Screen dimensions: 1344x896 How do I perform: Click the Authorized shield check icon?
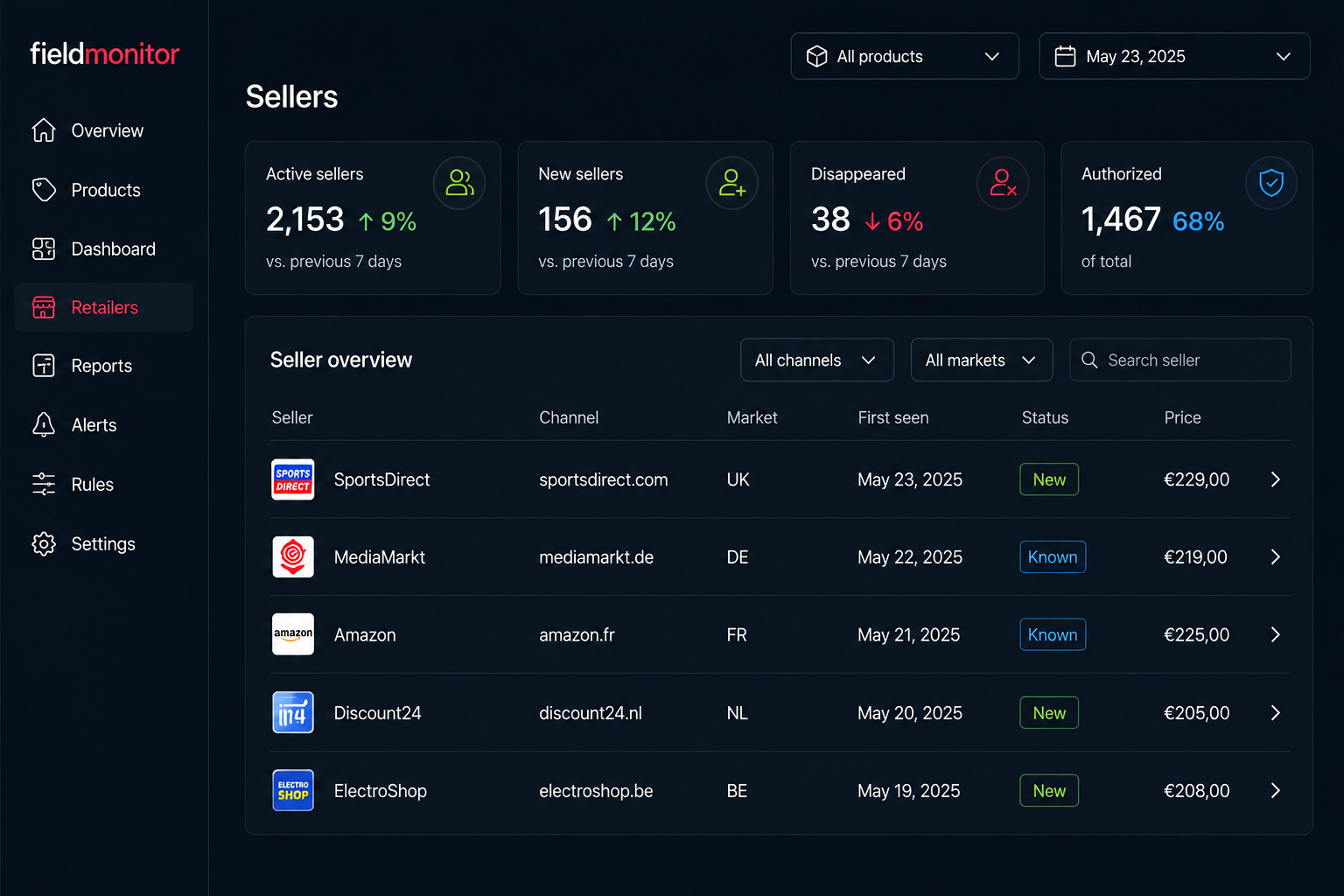(x=1271, y=183)
